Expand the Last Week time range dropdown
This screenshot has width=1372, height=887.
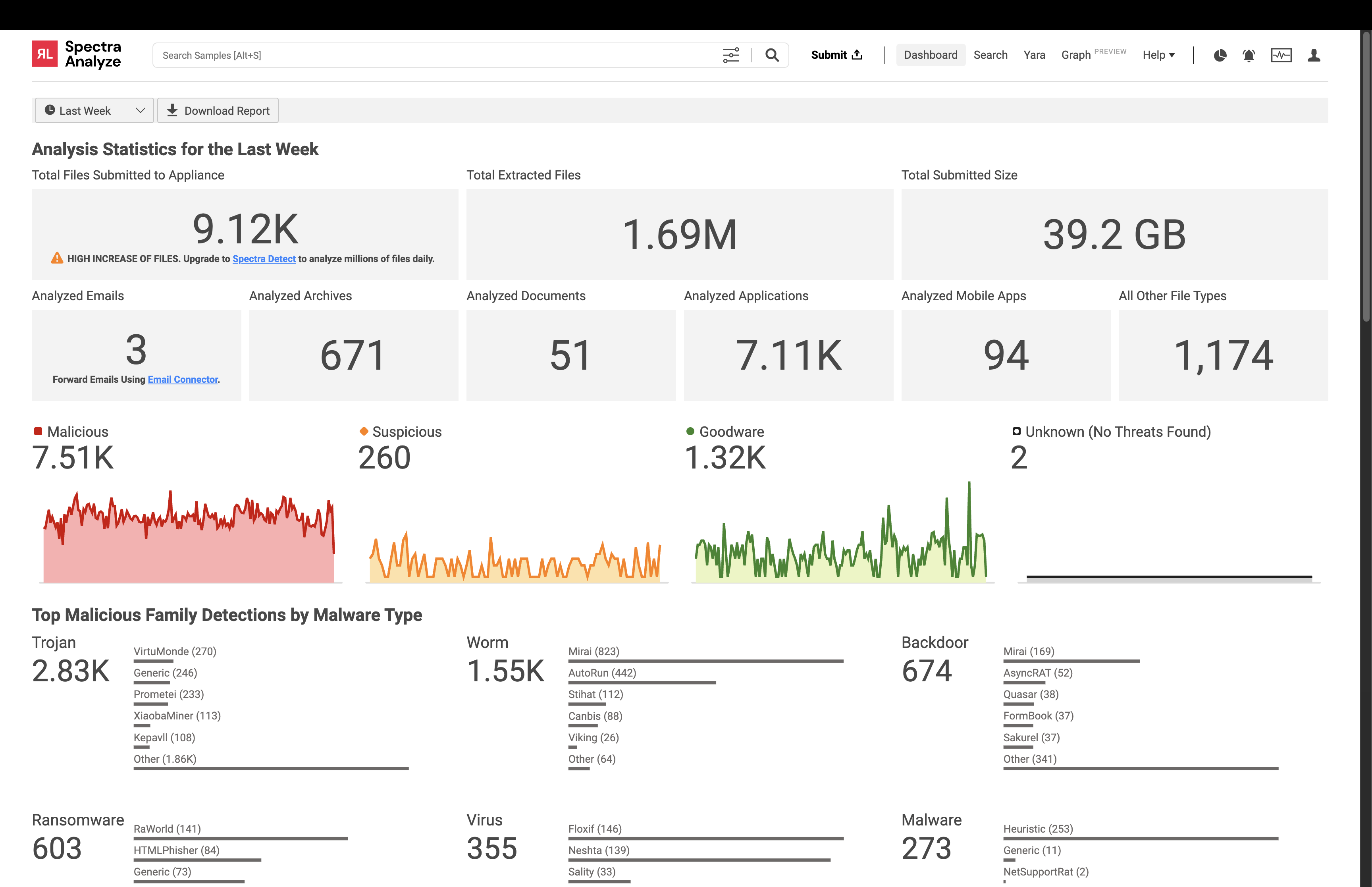pos(94,111)
